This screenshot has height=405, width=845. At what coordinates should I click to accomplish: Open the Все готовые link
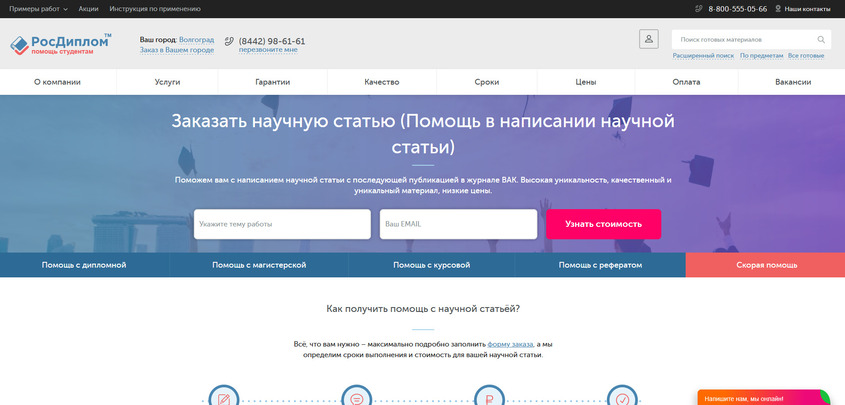point(806,55)
